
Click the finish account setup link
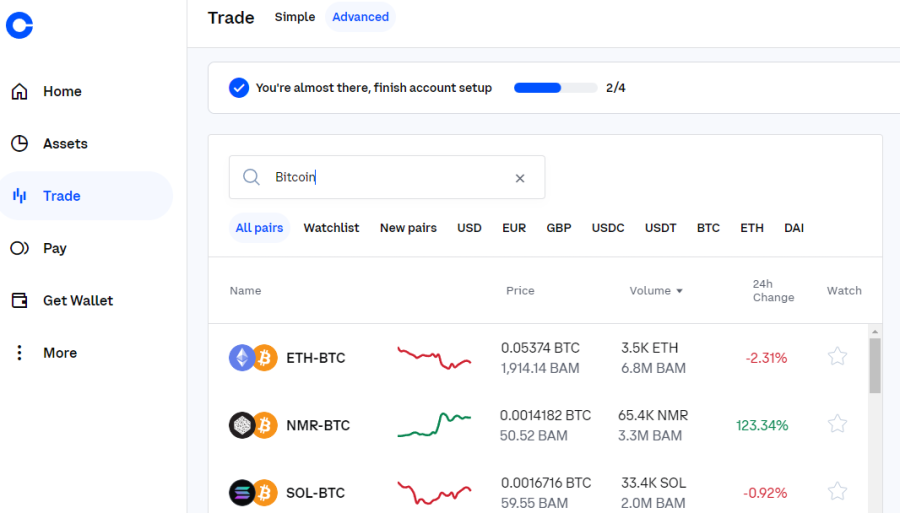[374, 88]
